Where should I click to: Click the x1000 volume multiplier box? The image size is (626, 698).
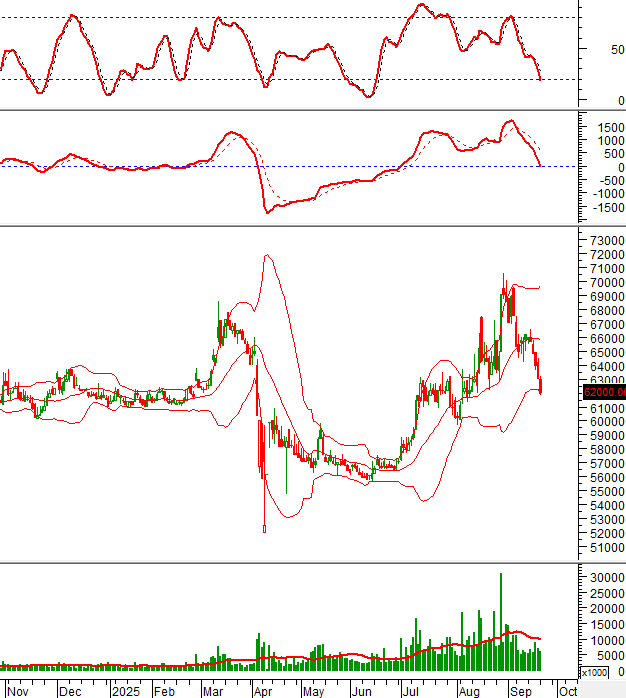(595, 672)
